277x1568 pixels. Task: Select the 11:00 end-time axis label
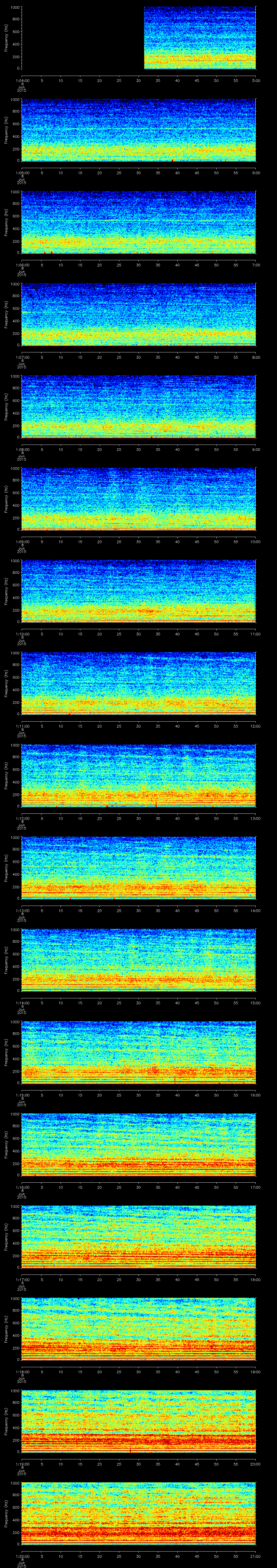[256, 634]
